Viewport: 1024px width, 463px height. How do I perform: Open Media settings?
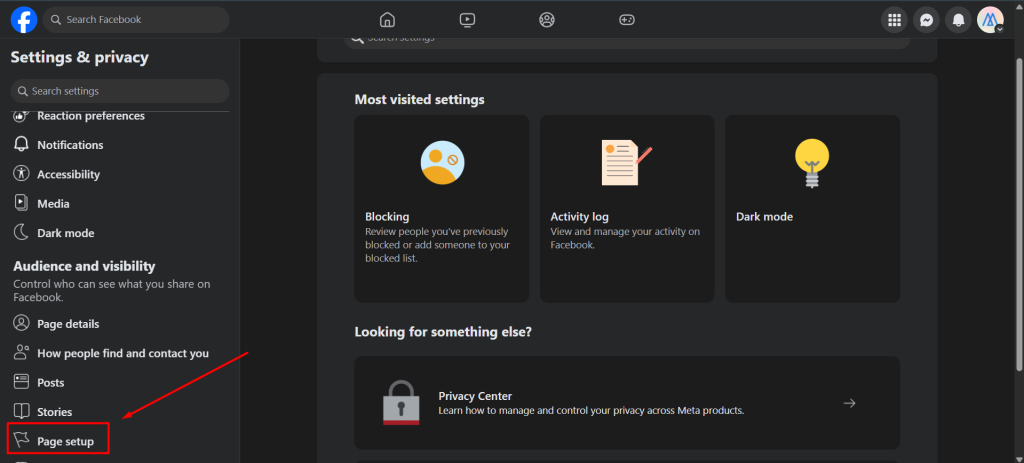point(120,204)
